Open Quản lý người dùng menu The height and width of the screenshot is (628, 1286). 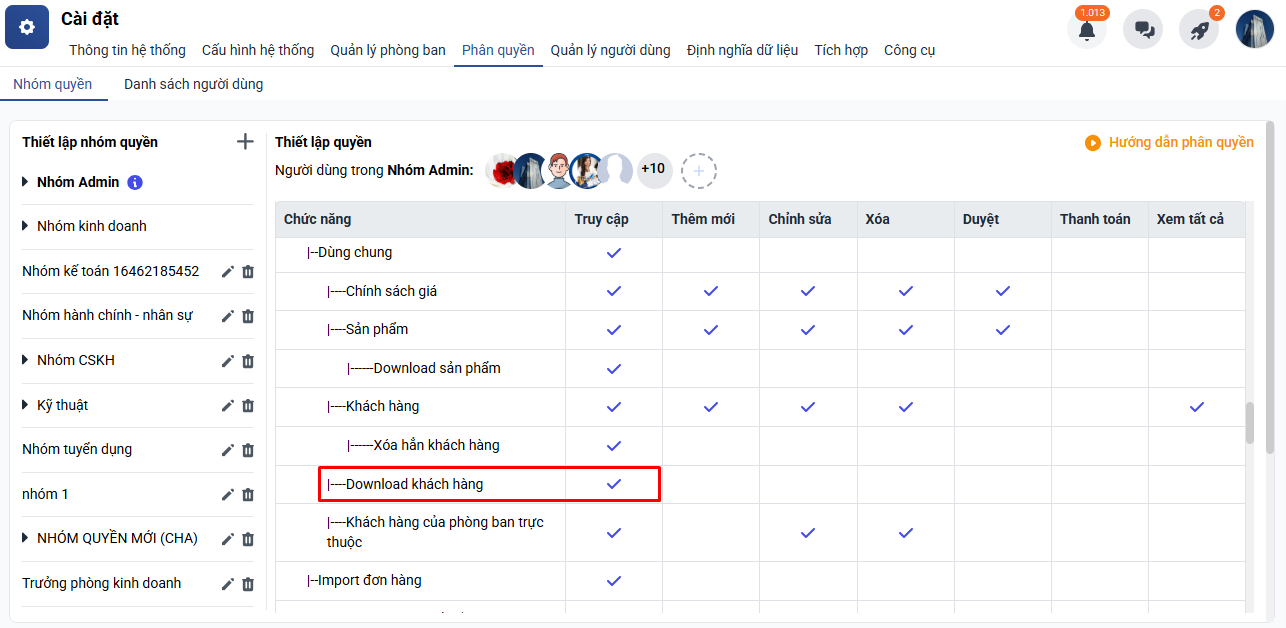click(x=610, y=50)
